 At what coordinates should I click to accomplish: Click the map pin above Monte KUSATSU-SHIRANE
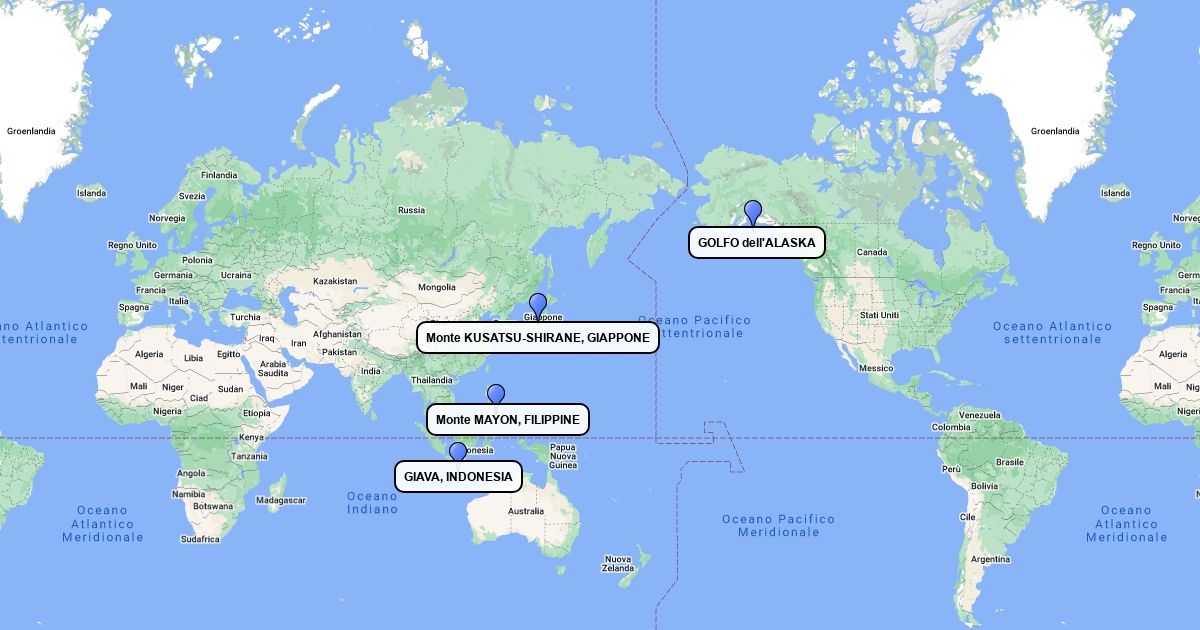(x=538, y=305)
